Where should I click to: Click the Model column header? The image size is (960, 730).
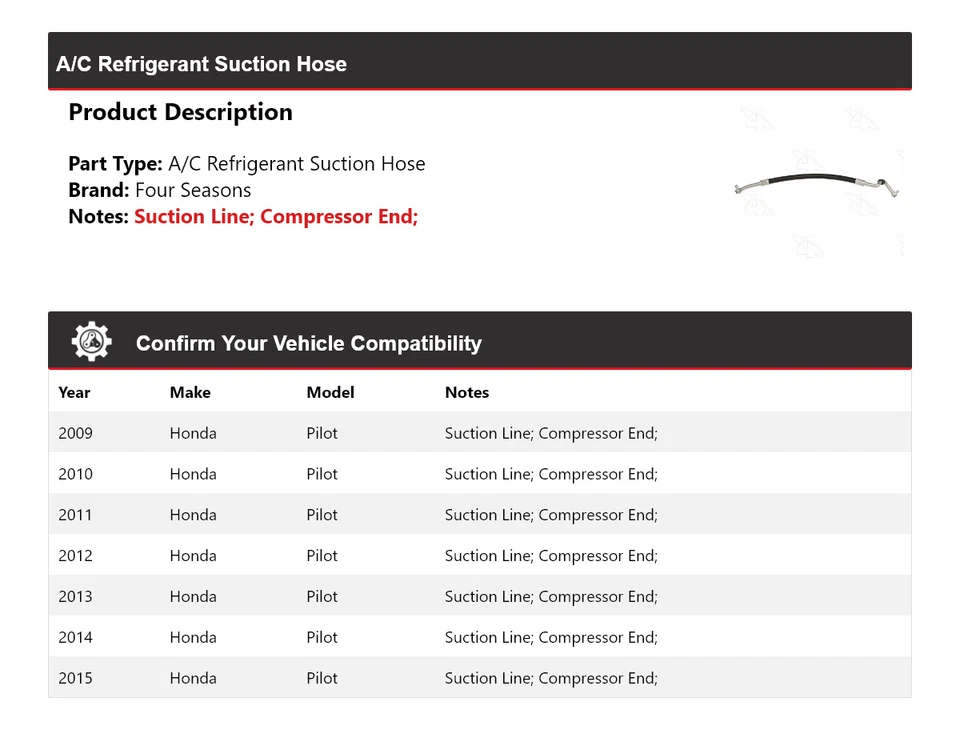coord(330,392)
